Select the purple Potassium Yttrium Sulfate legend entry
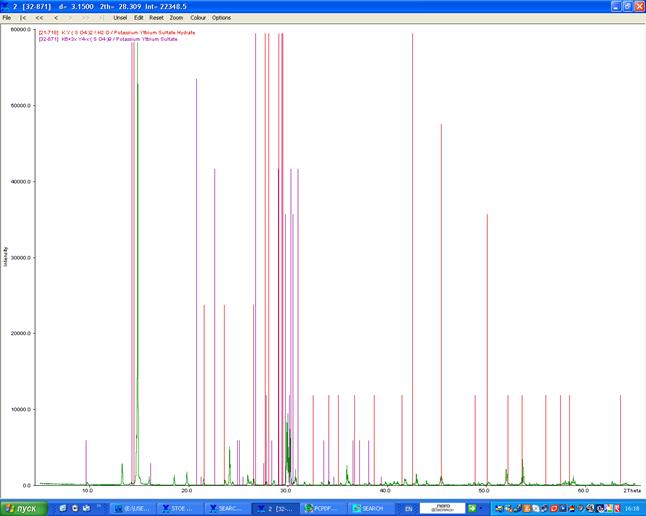 114,39
